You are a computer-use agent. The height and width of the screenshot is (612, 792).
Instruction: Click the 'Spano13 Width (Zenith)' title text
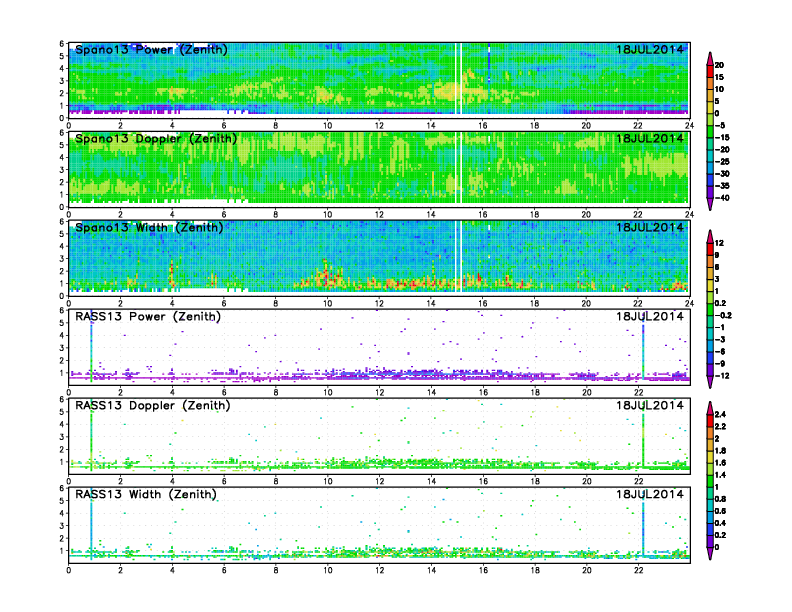pos(149,227)
